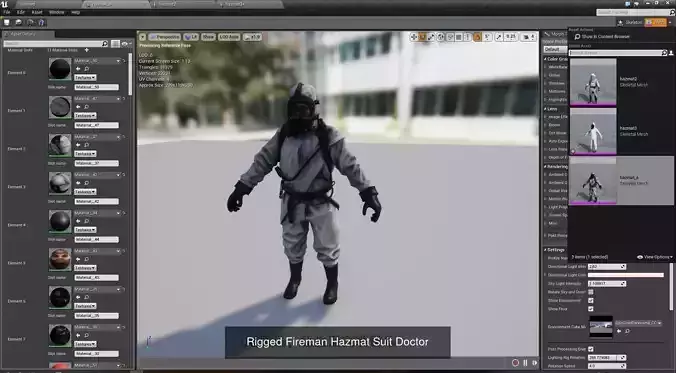Click the camera speed icon in viewport
Viewport: 676px width, 373px height.
point(528,37)
